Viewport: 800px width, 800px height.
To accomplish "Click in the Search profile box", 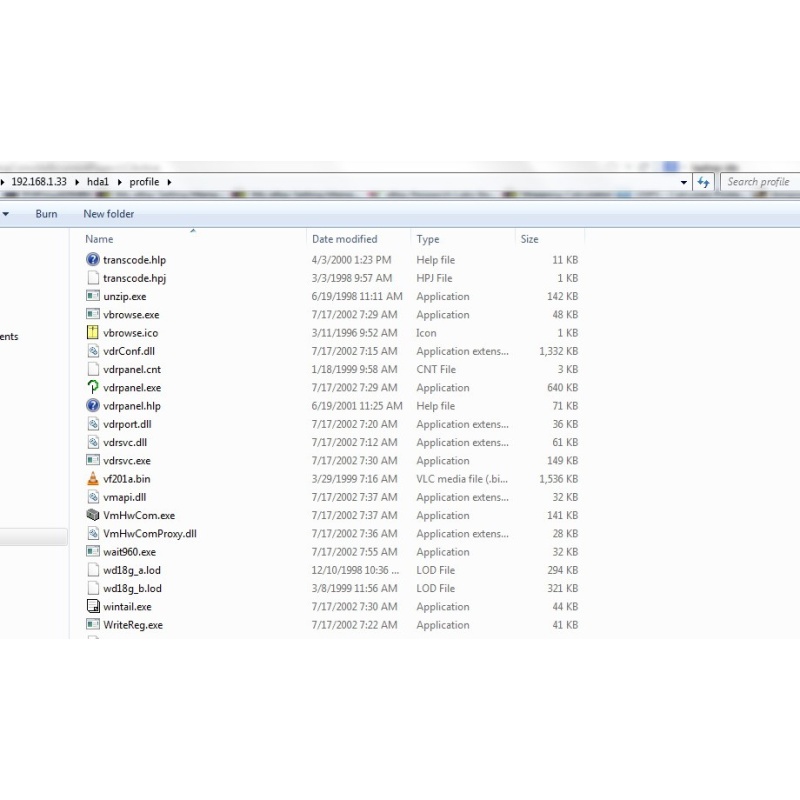I will (x=758, y=182).
